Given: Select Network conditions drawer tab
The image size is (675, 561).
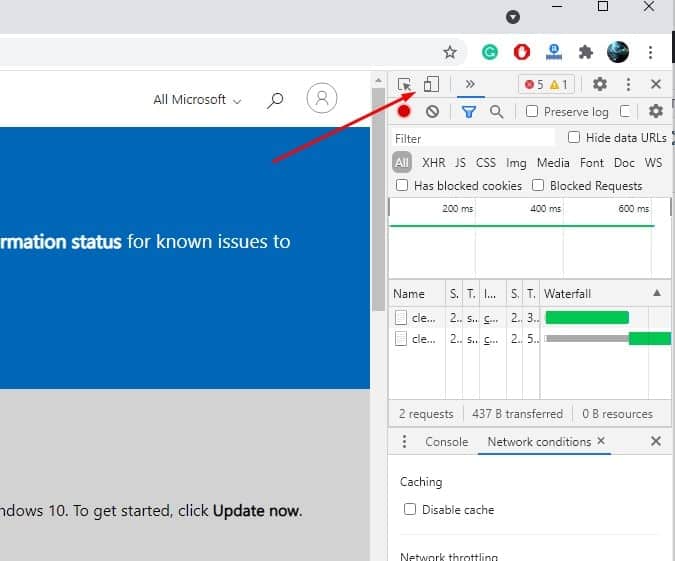Looking at the screenshot, I should click(x=539, y=442).
